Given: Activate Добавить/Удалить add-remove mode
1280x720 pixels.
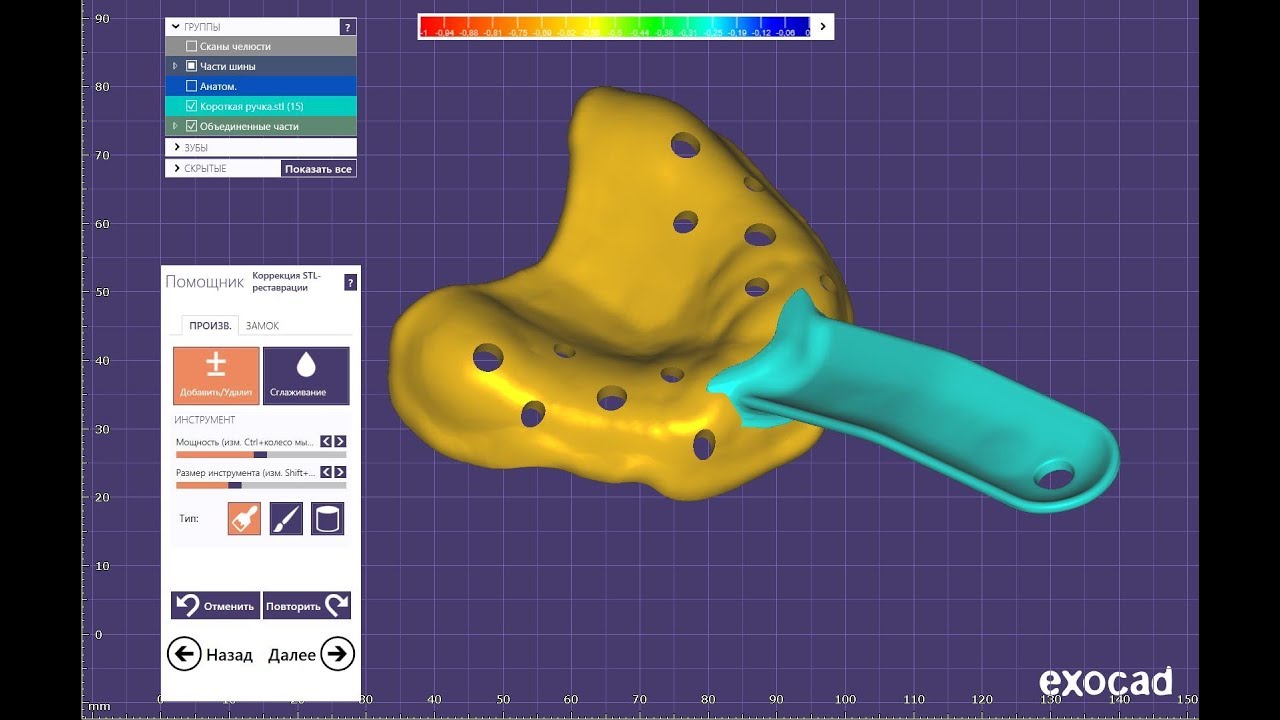Looking at the screenshot, I should click(x=216, y=376).
